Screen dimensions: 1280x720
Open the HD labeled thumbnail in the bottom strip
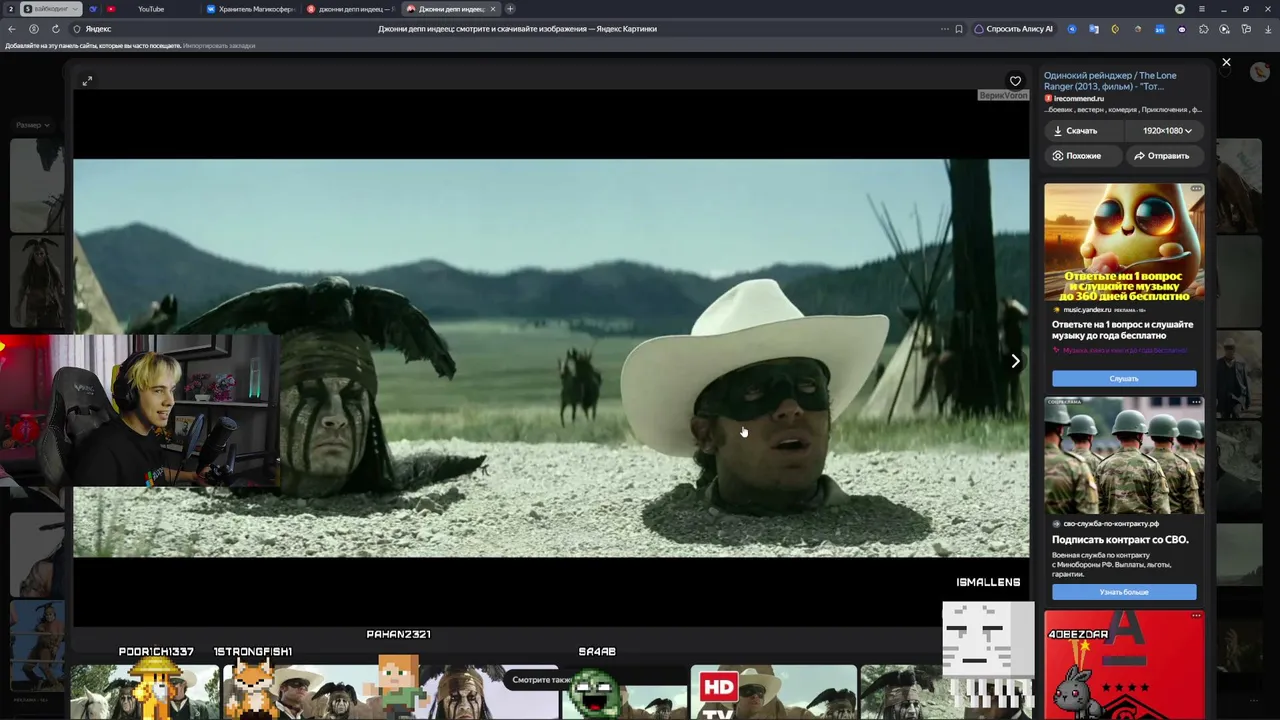coord(773,692)
